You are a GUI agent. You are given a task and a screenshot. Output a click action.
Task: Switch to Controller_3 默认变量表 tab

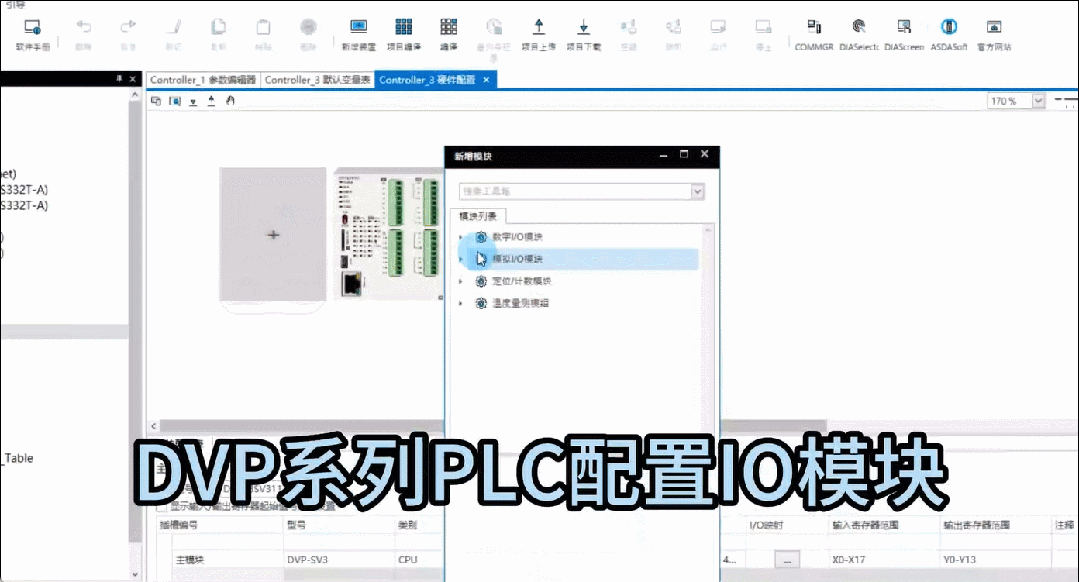tap(317, 80)
